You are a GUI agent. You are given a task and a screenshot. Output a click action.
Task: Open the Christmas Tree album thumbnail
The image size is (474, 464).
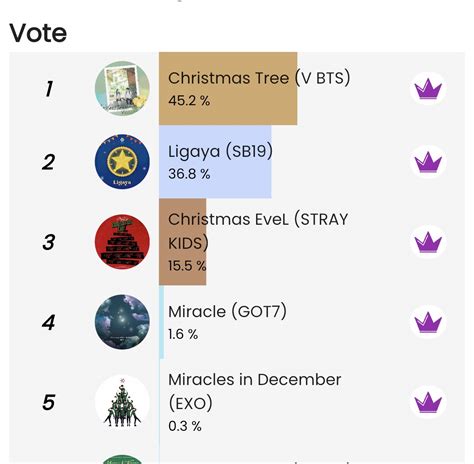122,89
